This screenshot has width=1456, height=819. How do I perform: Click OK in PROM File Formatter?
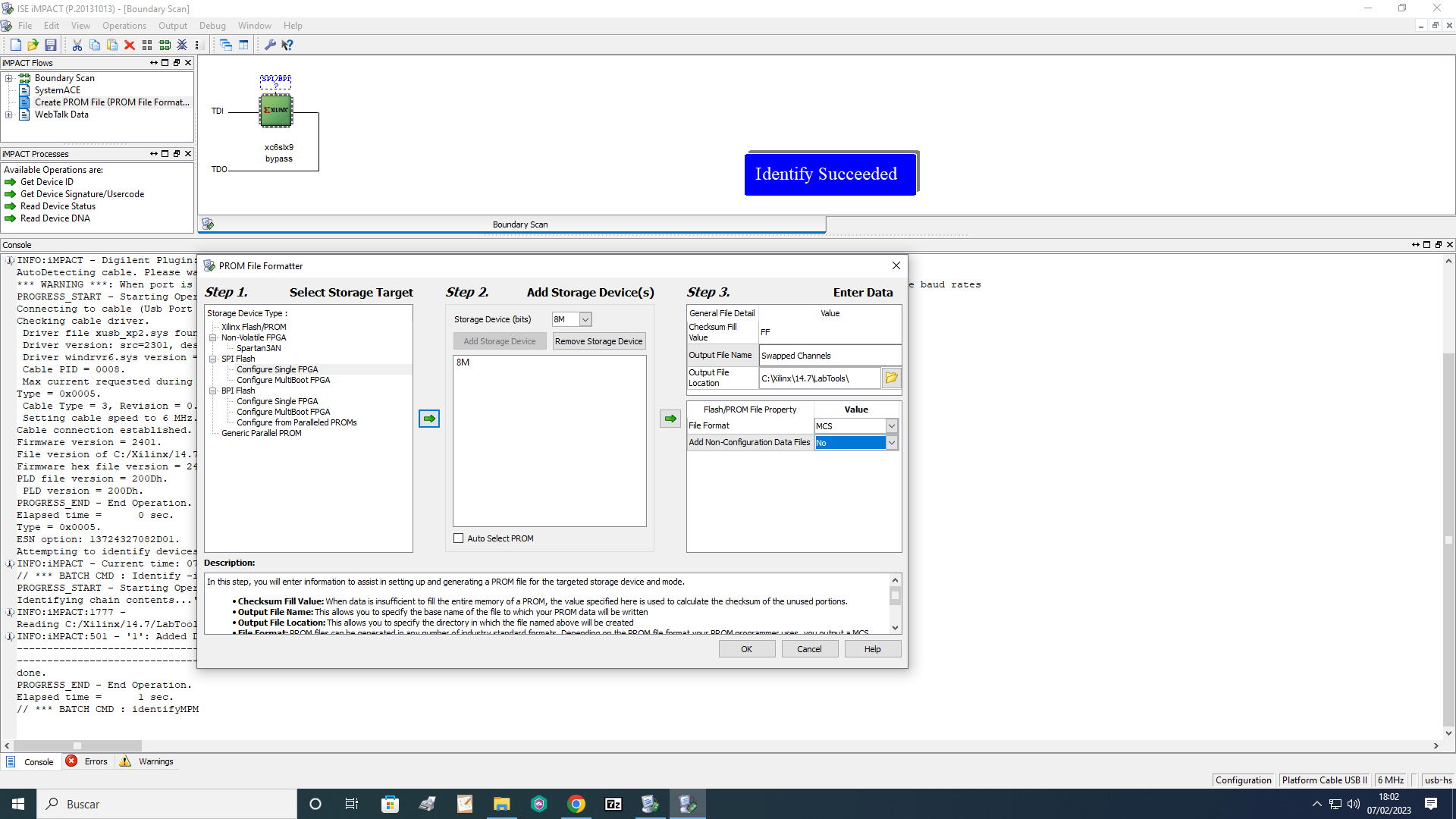tap(747, 649)
